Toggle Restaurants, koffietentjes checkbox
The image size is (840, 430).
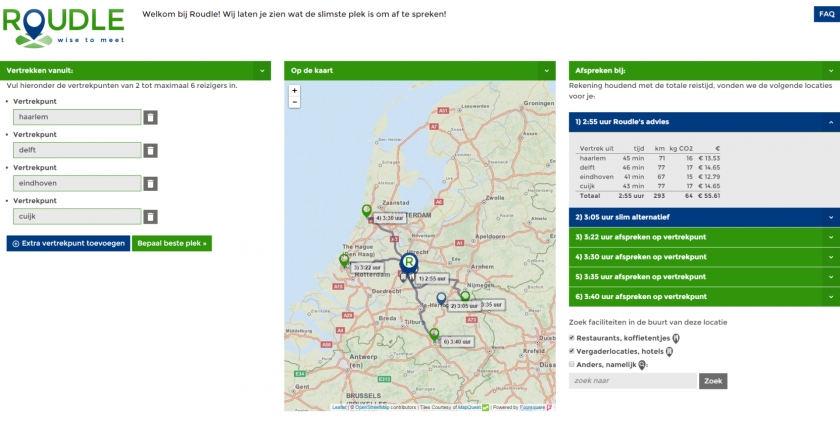click(x=572, y=338)
